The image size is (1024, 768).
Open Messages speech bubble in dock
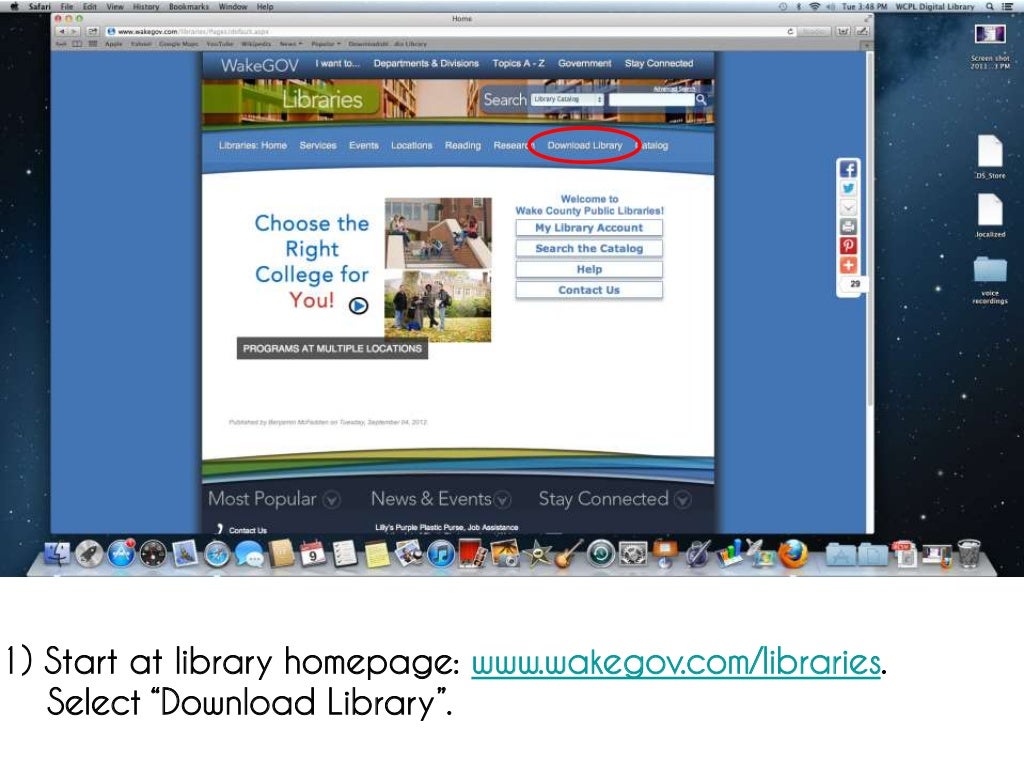[x=249, y=556]
